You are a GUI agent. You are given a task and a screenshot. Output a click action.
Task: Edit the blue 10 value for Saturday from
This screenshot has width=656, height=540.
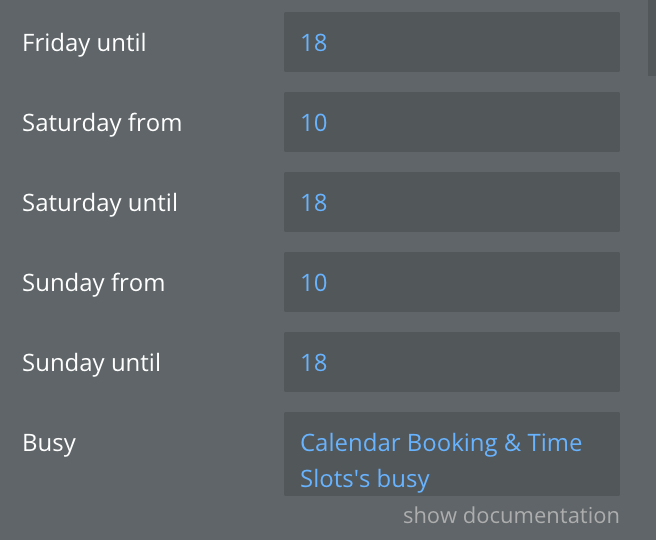point(314,123)
